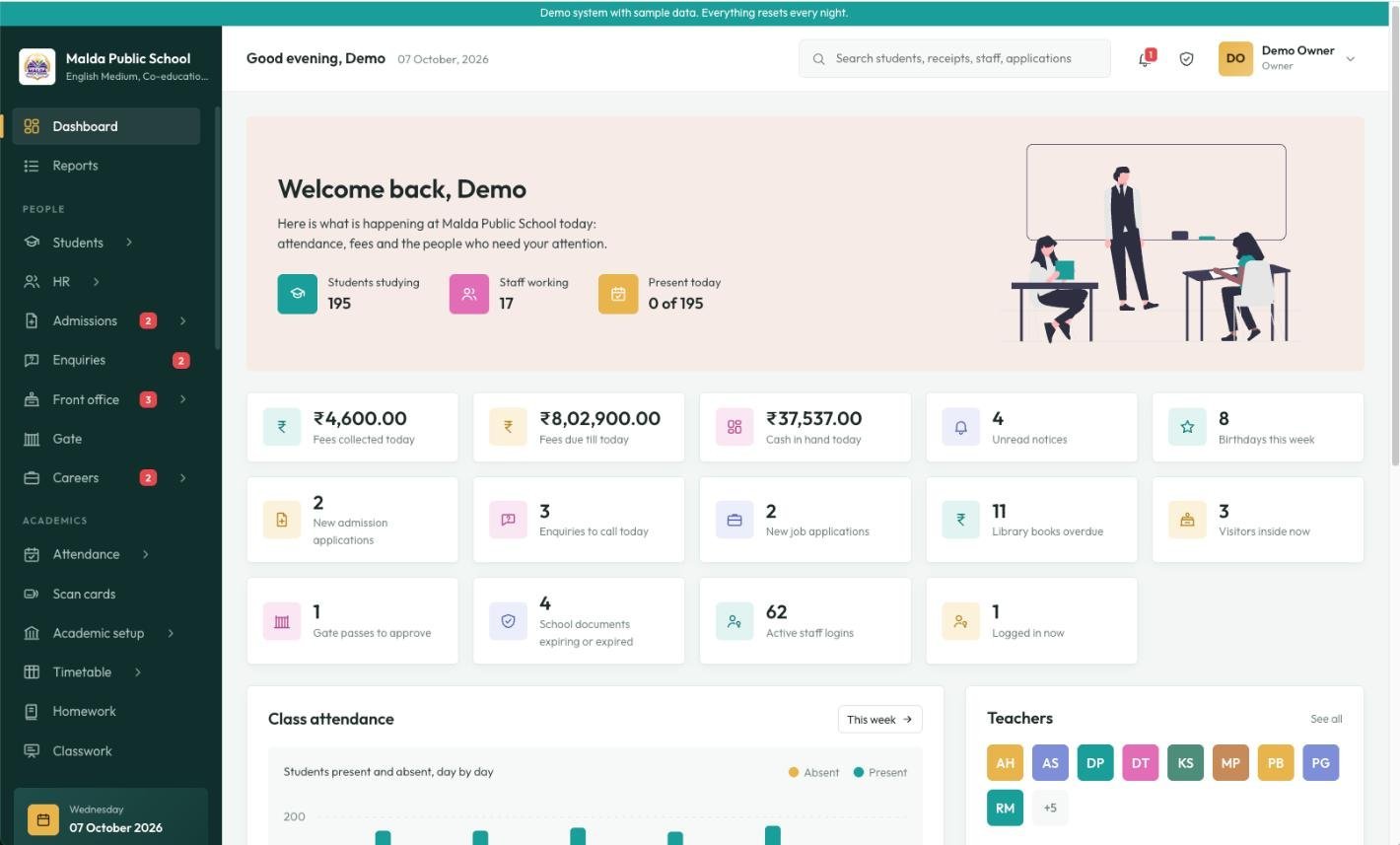Click the New job applications briefcase icon
Image resolution: width=1400 pixels, height=845 pixels.
pos(735,520)
